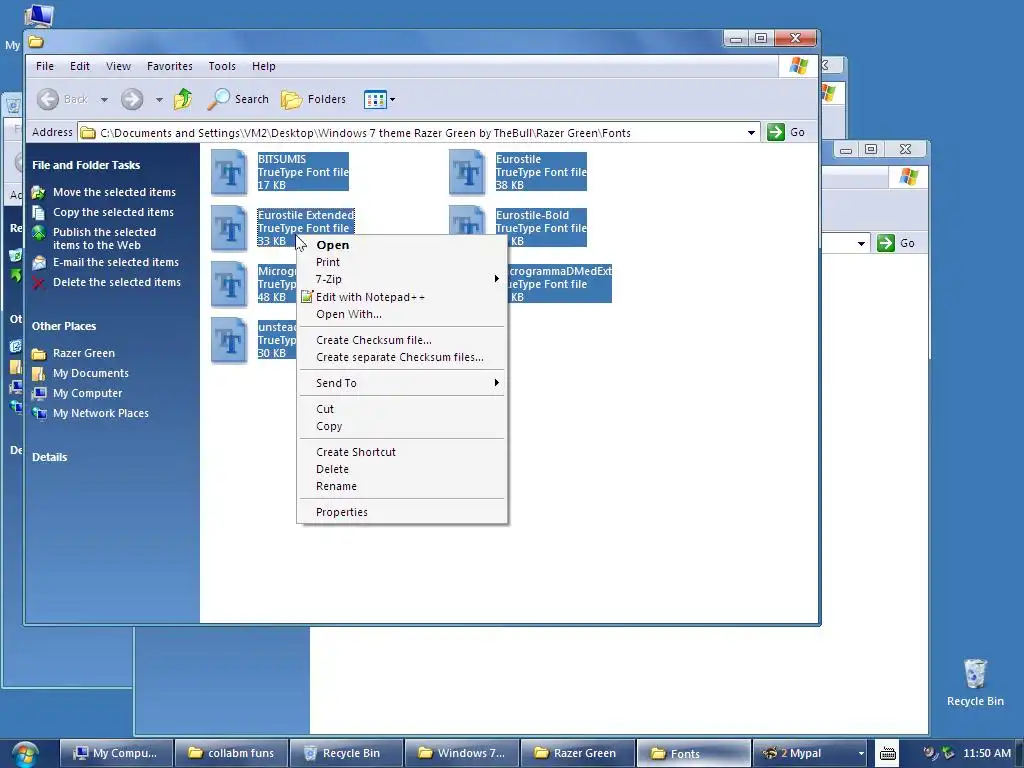Viewport: 1024px width, 768px height.
Task: Open the Views icon button
Action: pyautogui.click(x=376, y=99)
